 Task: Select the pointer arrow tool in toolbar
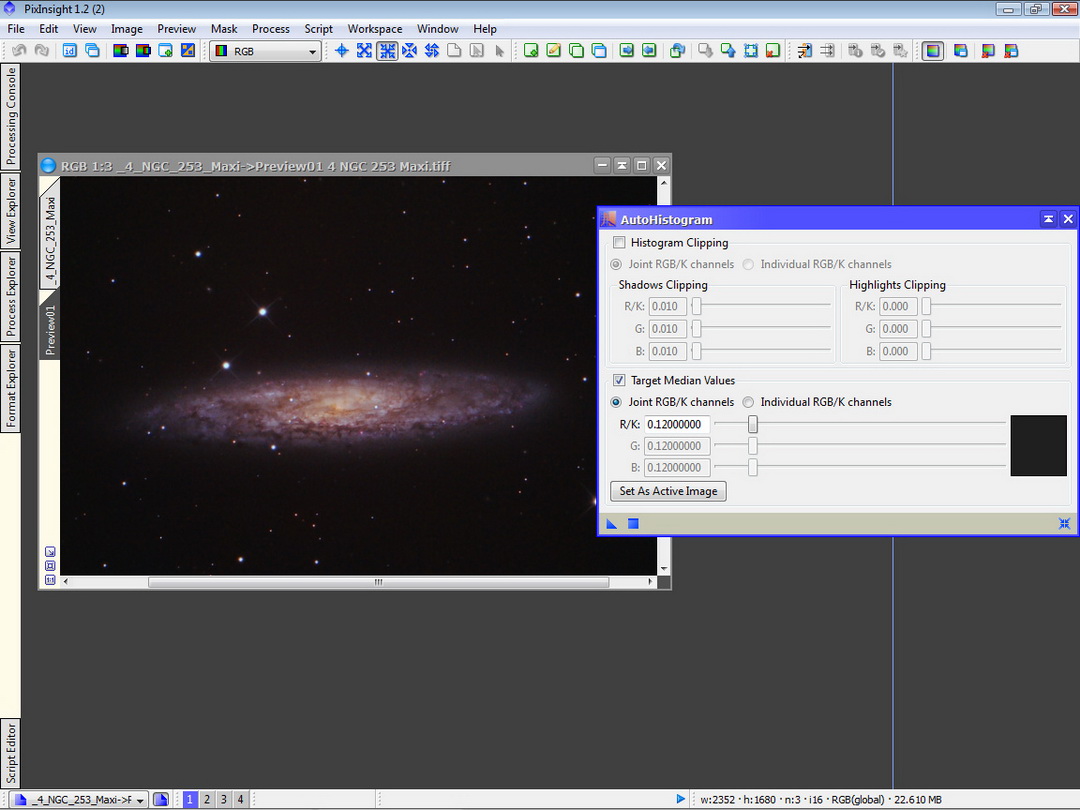(x=500, y=51)
